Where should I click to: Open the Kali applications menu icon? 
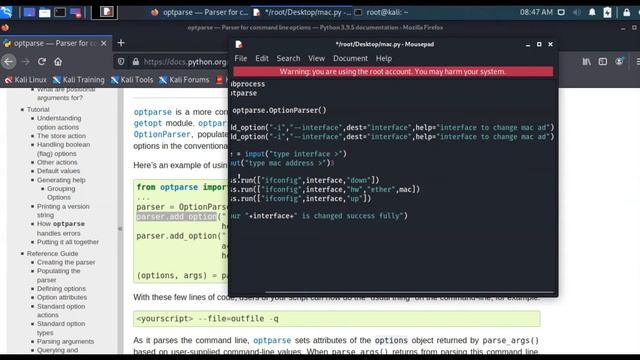[6, 12]
